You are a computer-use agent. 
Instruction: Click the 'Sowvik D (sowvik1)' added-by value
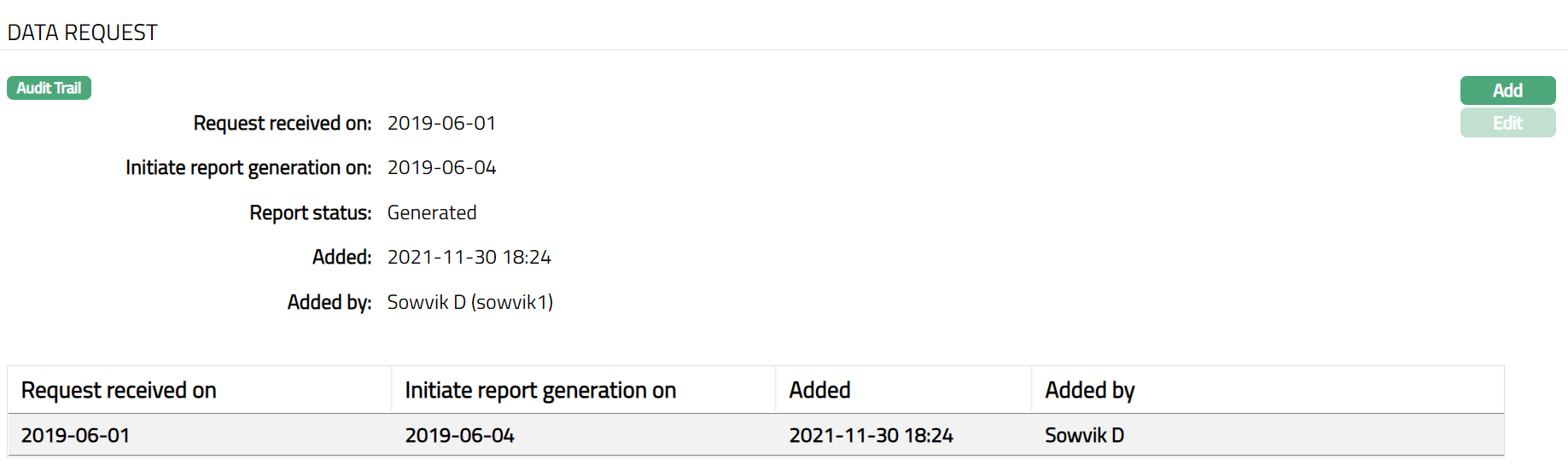(x=469, y=302)
